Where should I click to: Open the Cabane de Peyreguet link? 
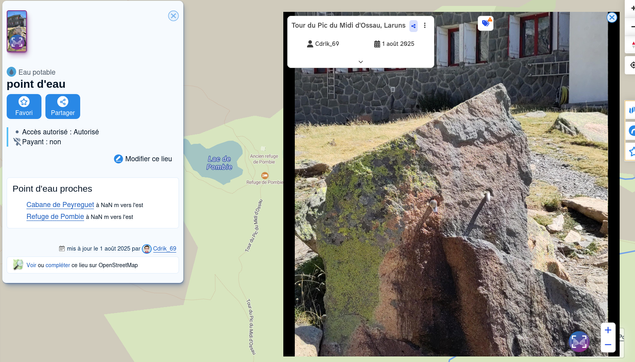click(x=60, y=204)
